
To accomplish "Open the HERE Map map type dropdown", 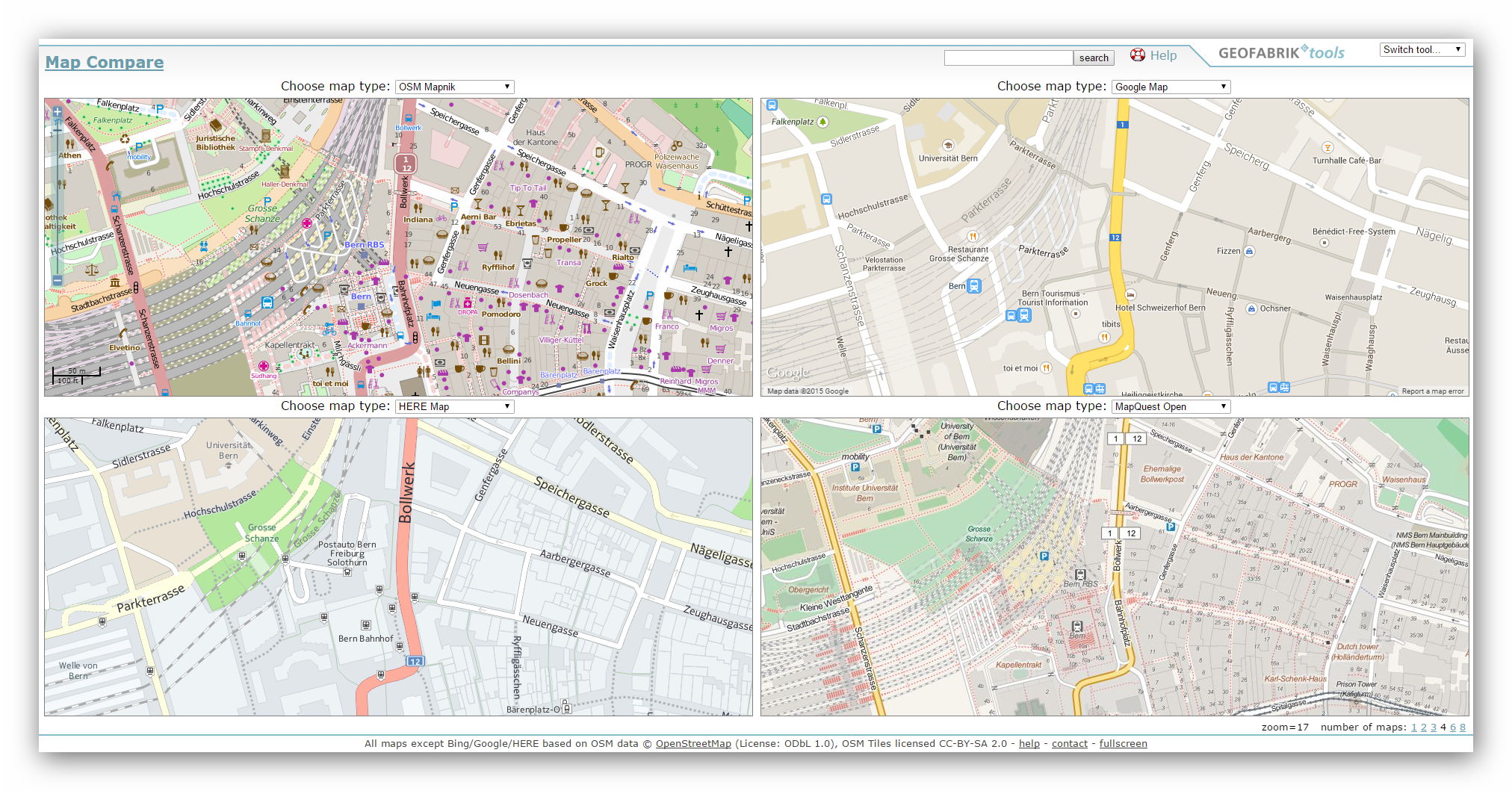I will point(454,406).
